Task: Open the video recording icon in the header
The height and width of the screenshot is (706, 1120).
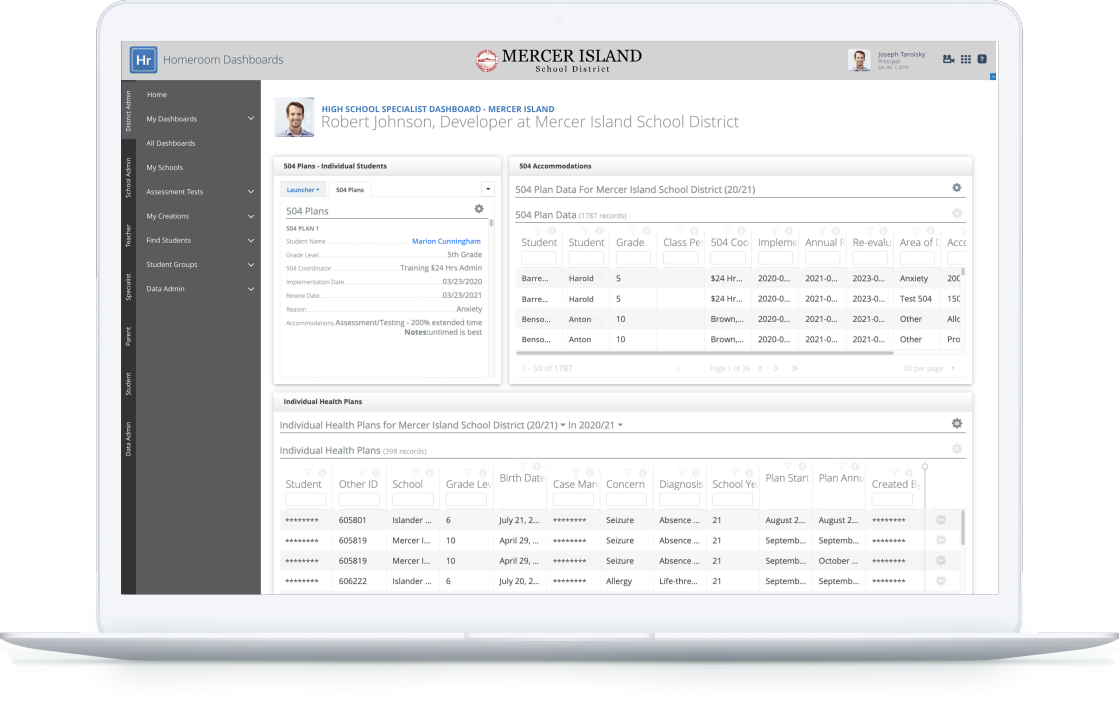Action: 948,59
